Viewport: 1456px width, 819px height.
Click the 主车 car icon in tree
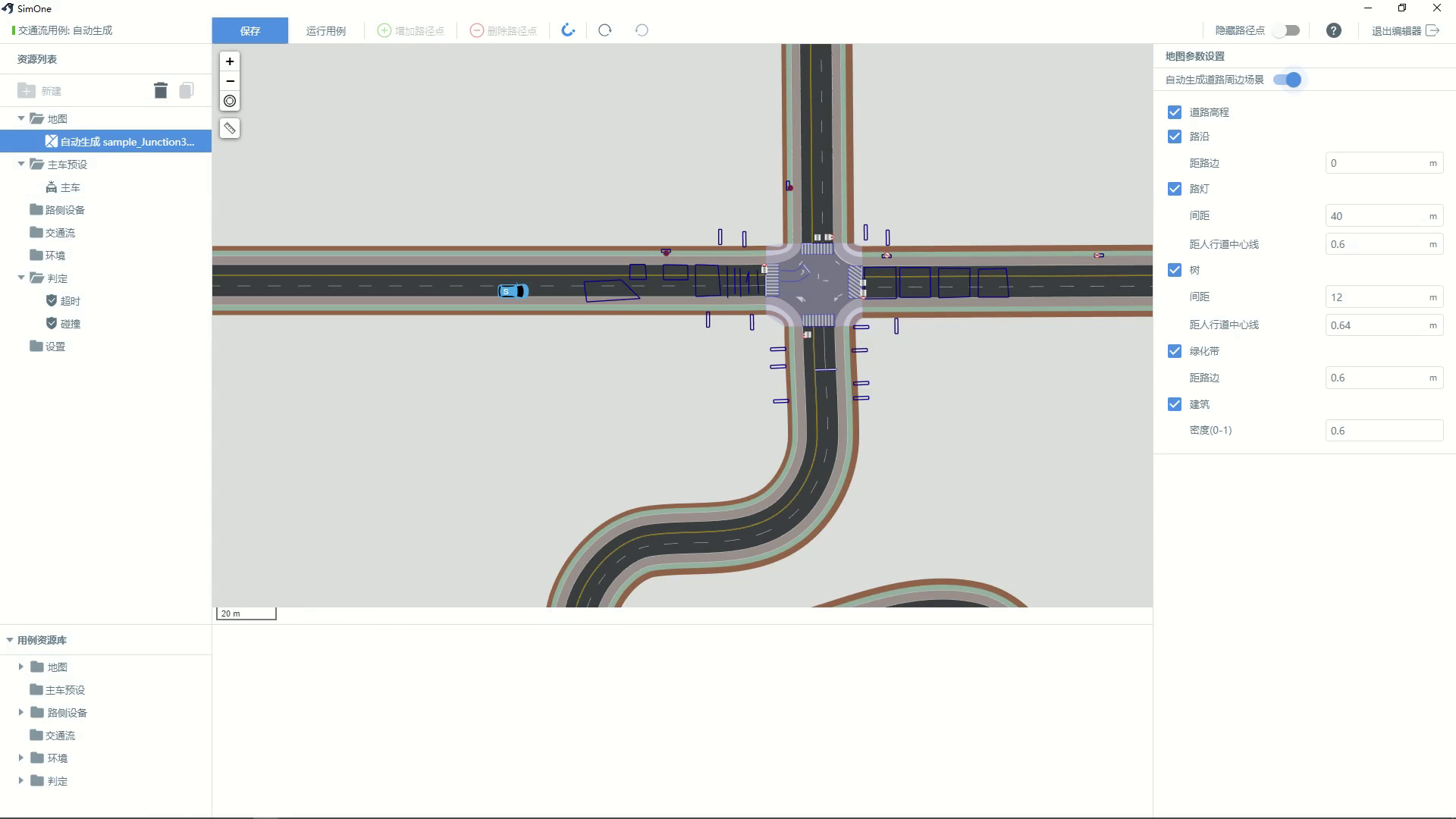tap(52, 187)
